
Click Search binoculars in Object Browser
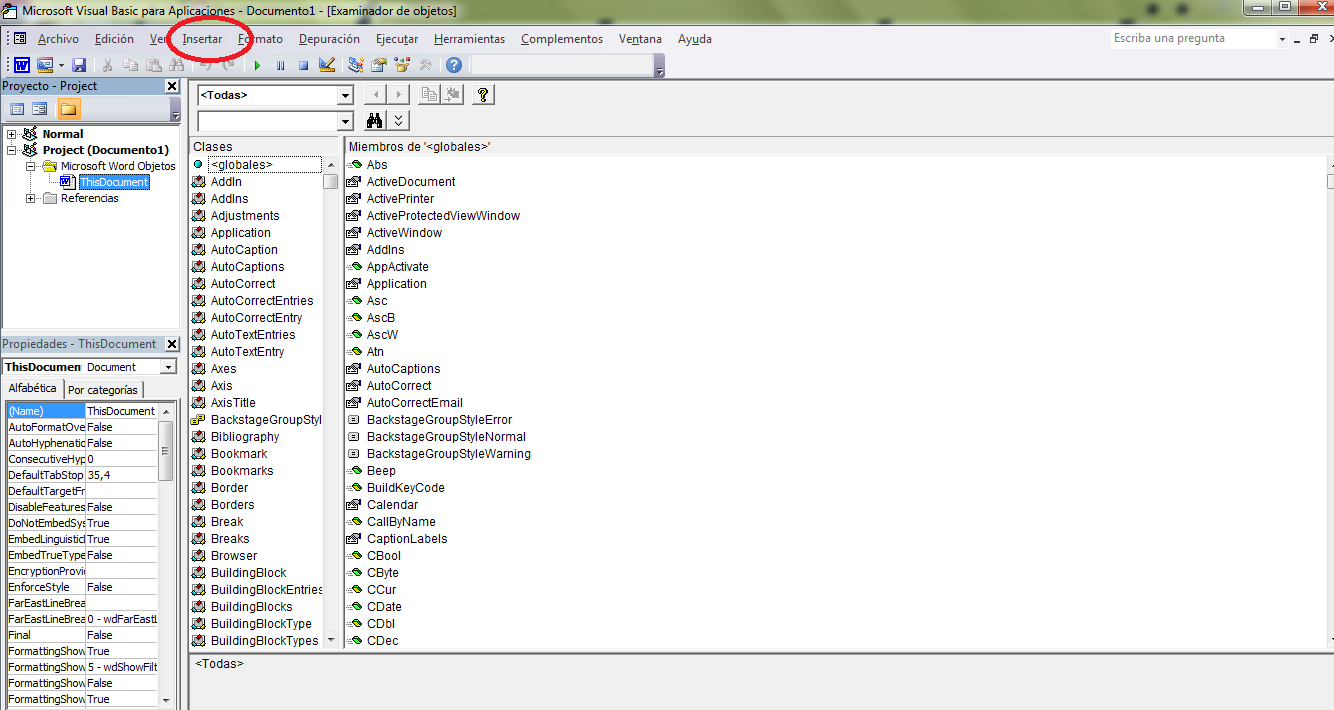pyautogui.click(x=375, y=121)
